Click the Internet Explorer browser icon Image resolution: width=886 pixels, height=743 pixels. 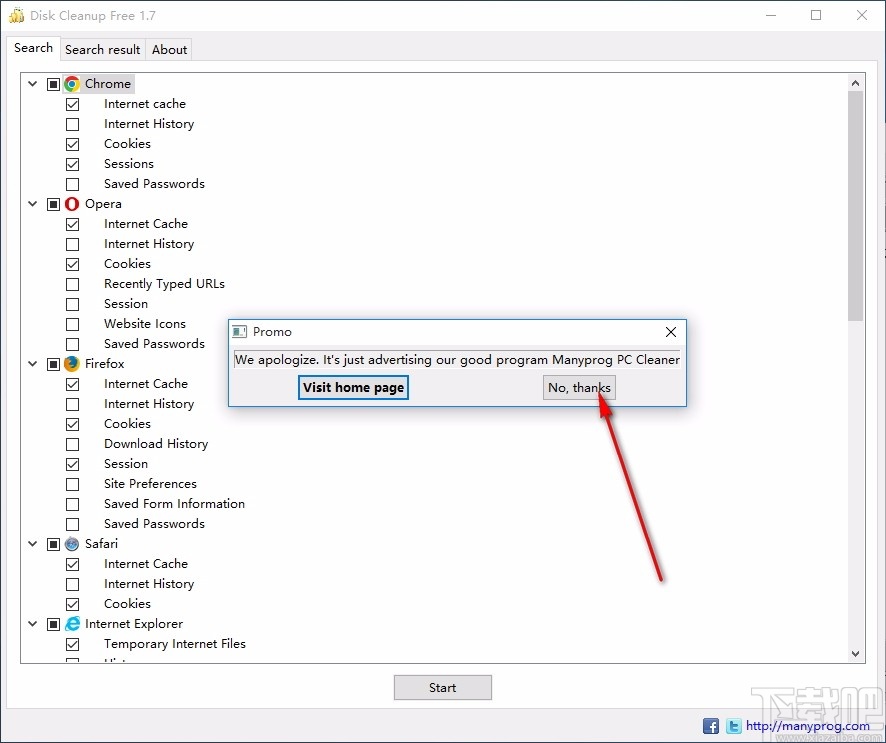tap(71, 623)
